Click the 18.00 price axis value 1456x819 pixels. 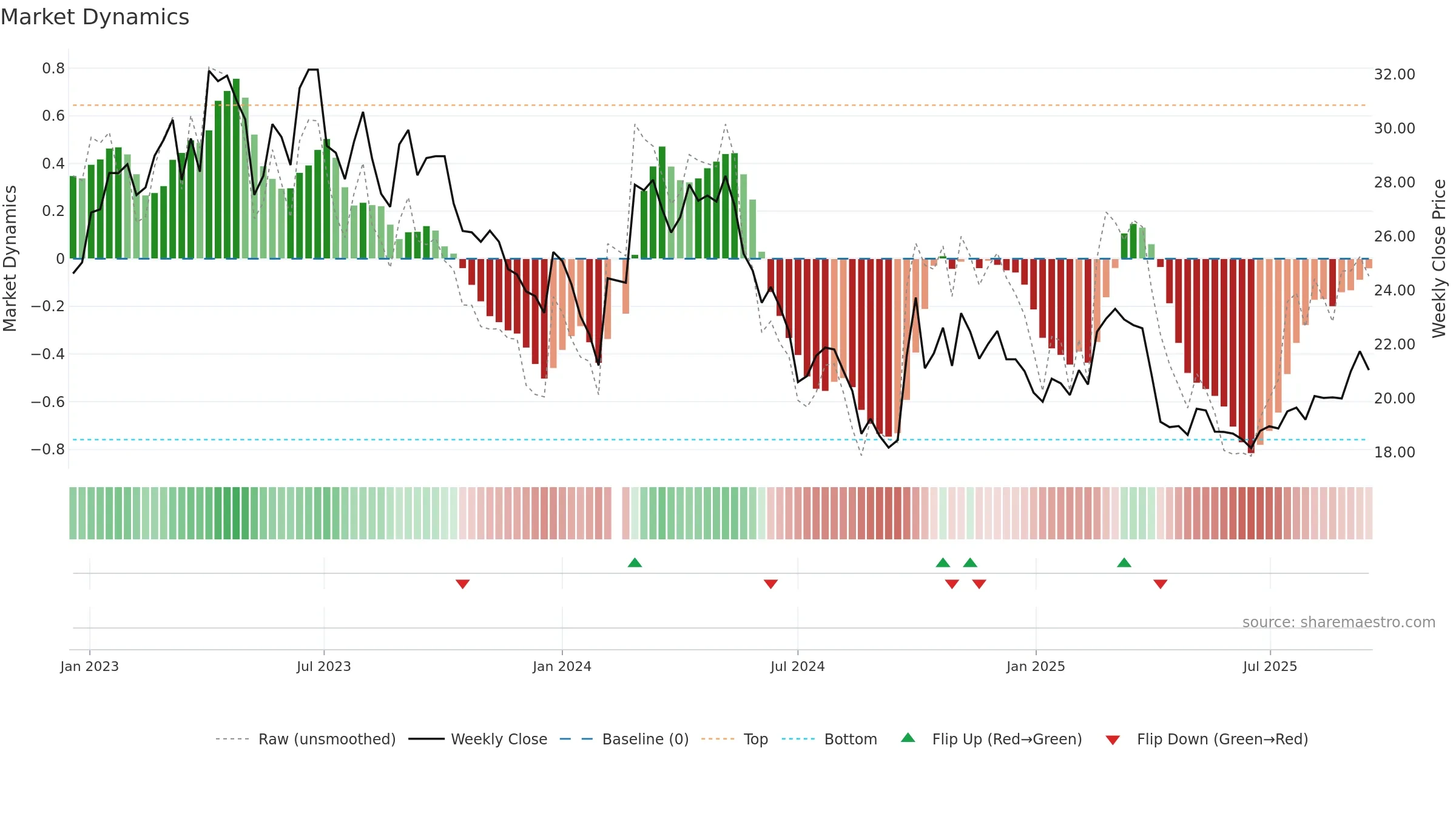tap(1395, 452)
